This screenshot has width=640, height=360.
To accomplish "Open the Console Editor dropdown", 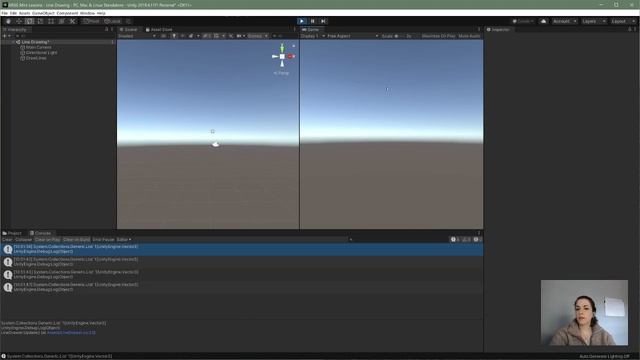I will 124,240.
